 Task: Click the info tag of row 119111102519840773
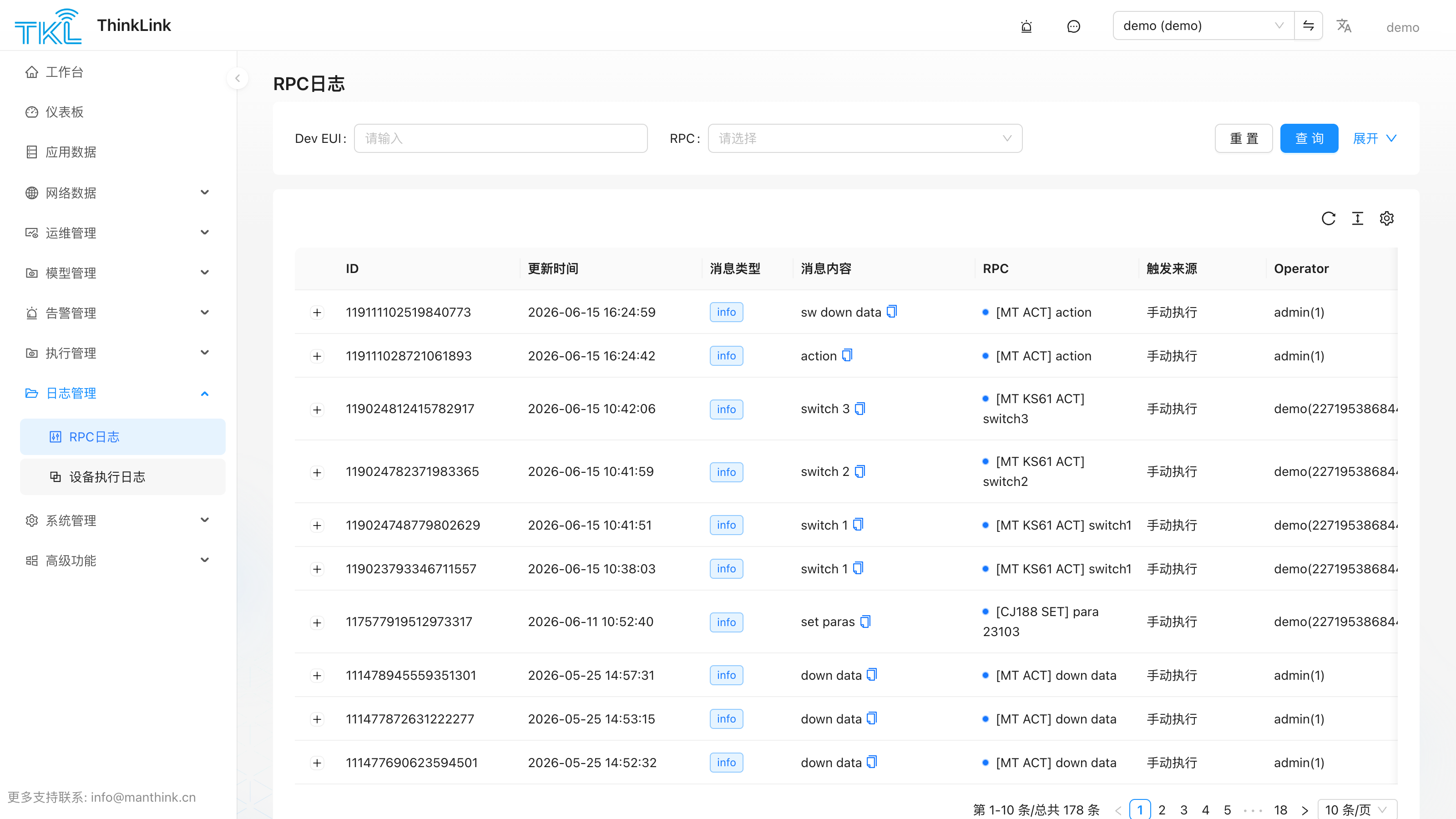coord(726,312)
